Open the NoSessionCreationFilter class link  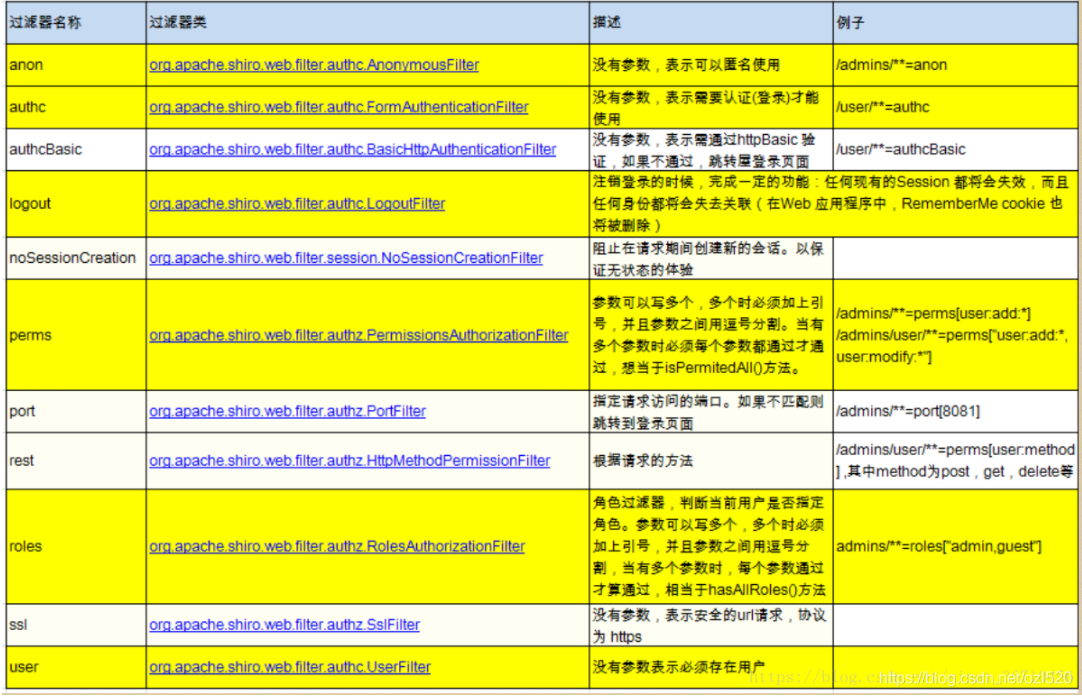tap(345, 257)
